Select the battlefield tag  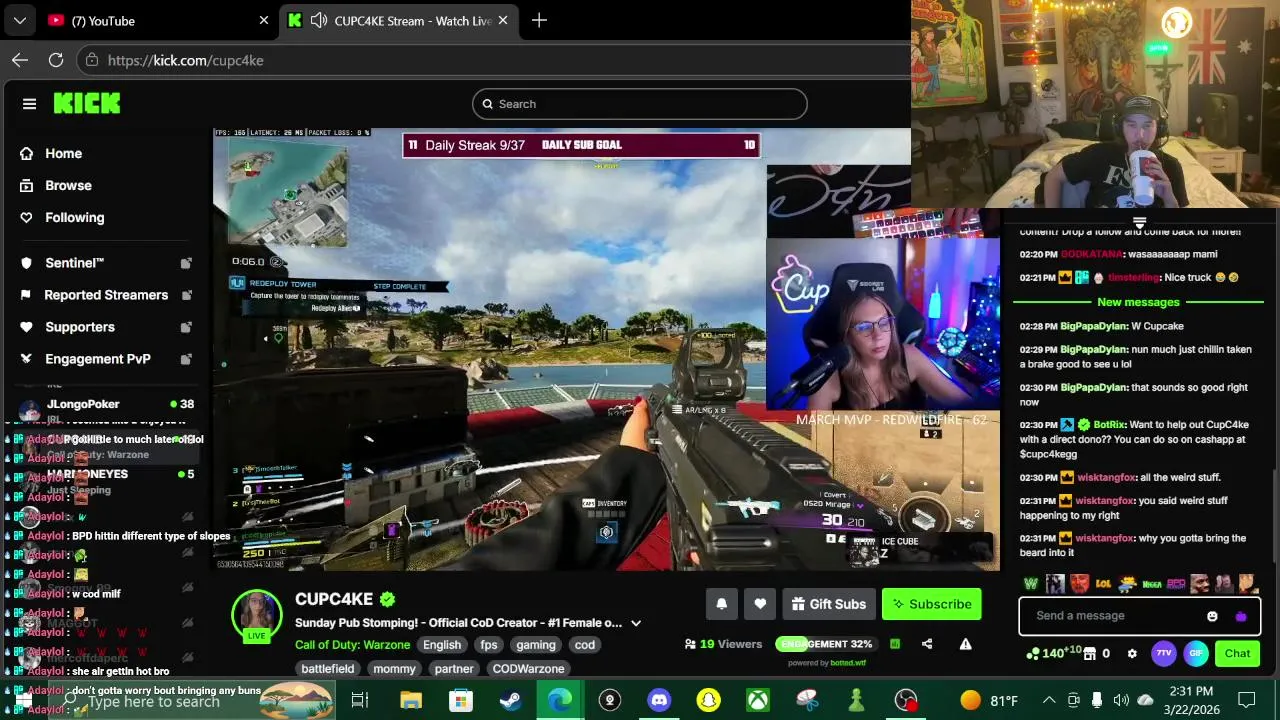328,669
